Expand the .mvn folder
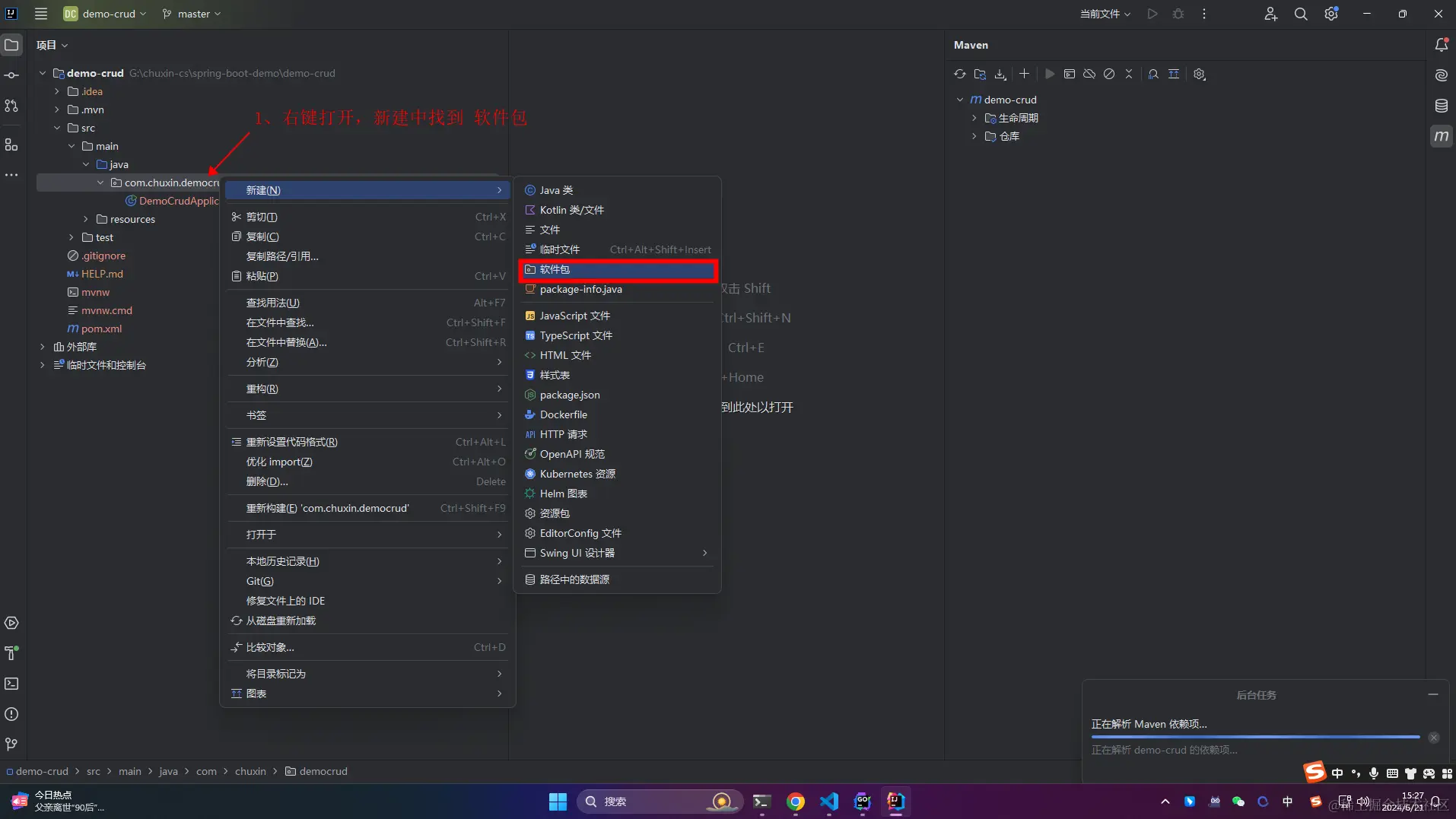This screenshot has height=819, width=1456. pos(57,110)
